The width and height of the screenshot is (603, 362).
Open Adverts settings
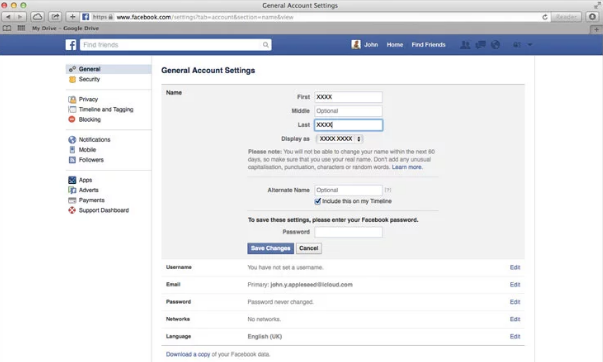(88, 190)
